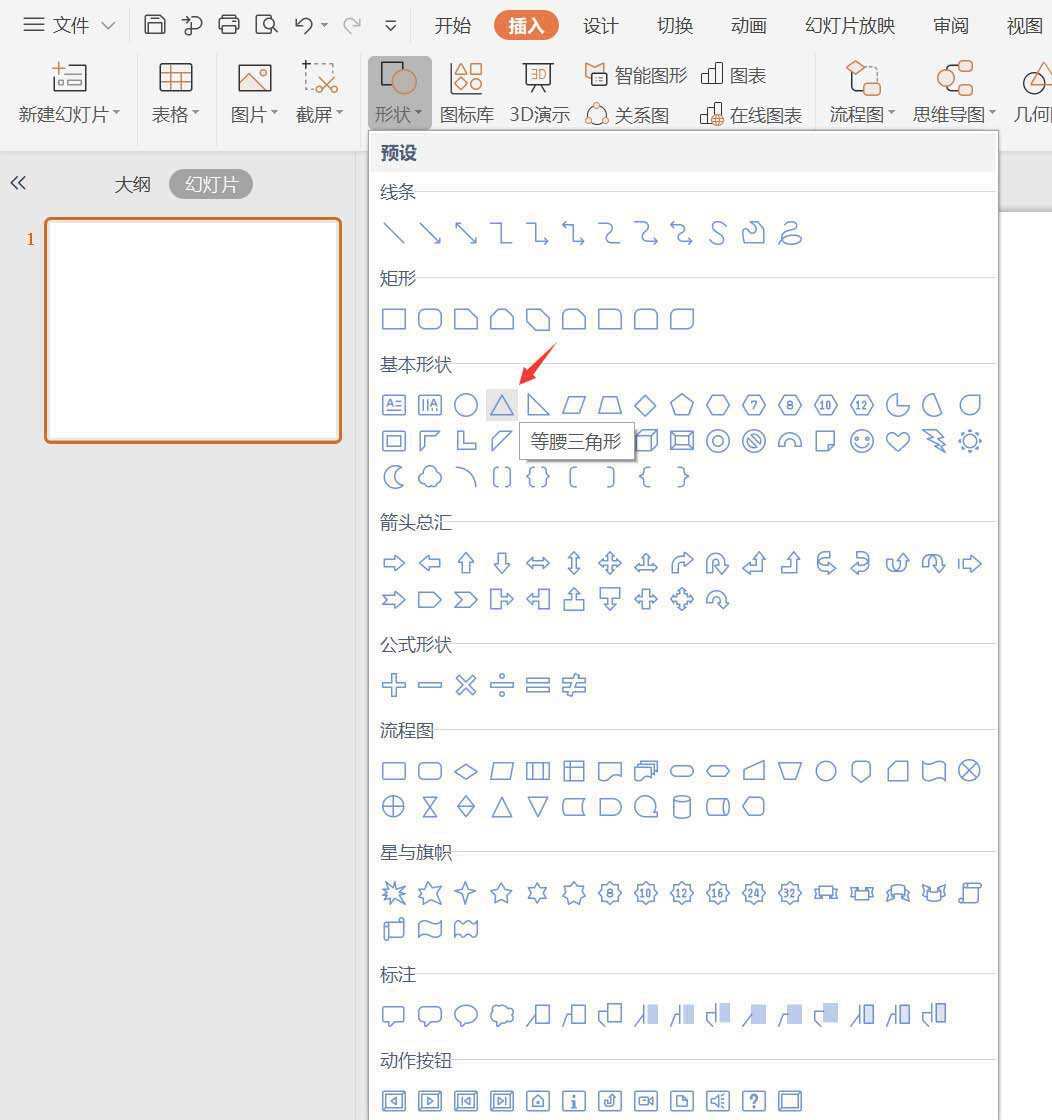This screenshot has height=1120, width=1052.
Task: Pick the five-point star shape
Action: click(x=501, y=893)
